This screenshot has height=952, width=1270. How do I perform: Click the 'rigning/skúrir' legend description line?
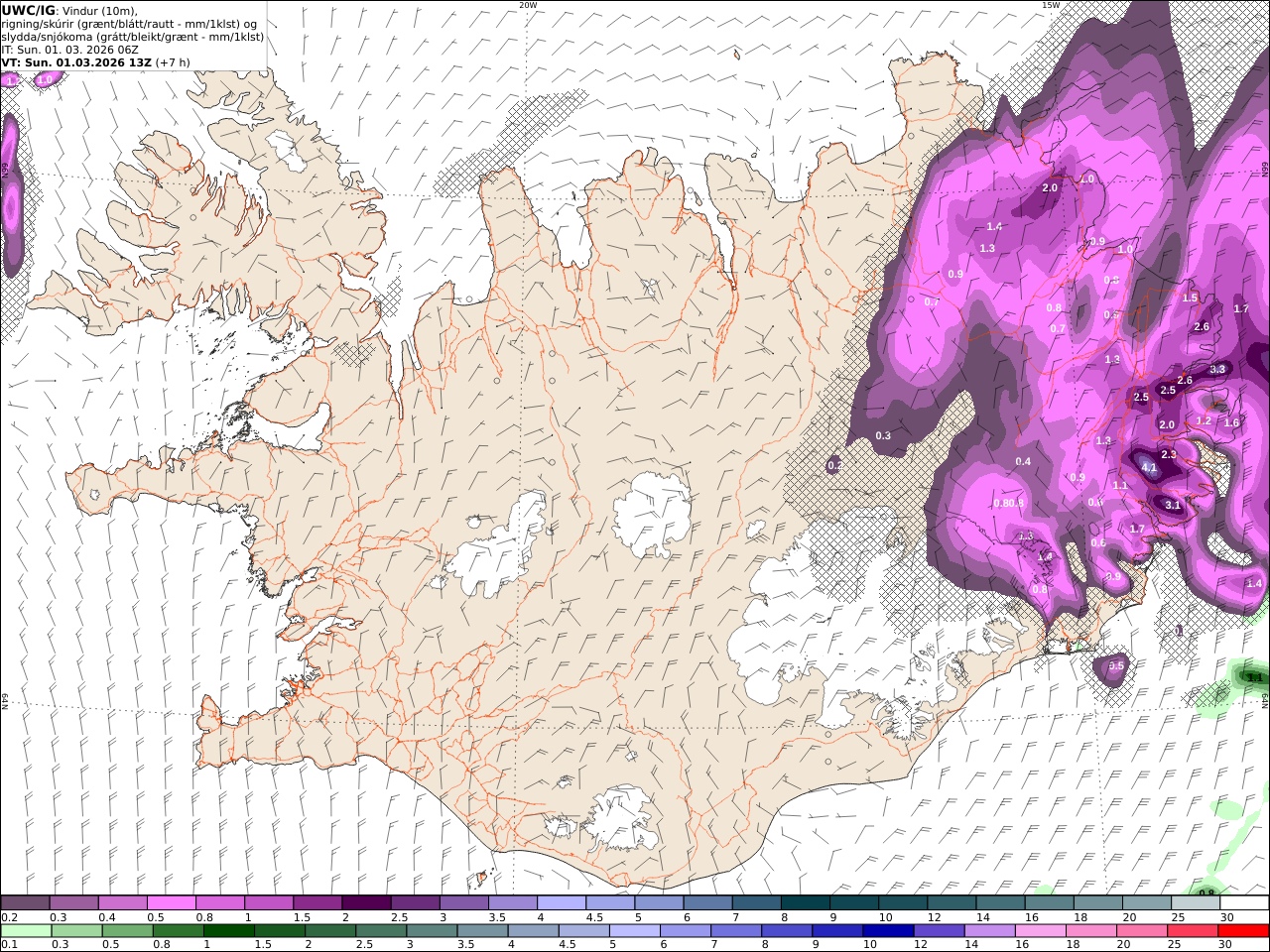129,23
